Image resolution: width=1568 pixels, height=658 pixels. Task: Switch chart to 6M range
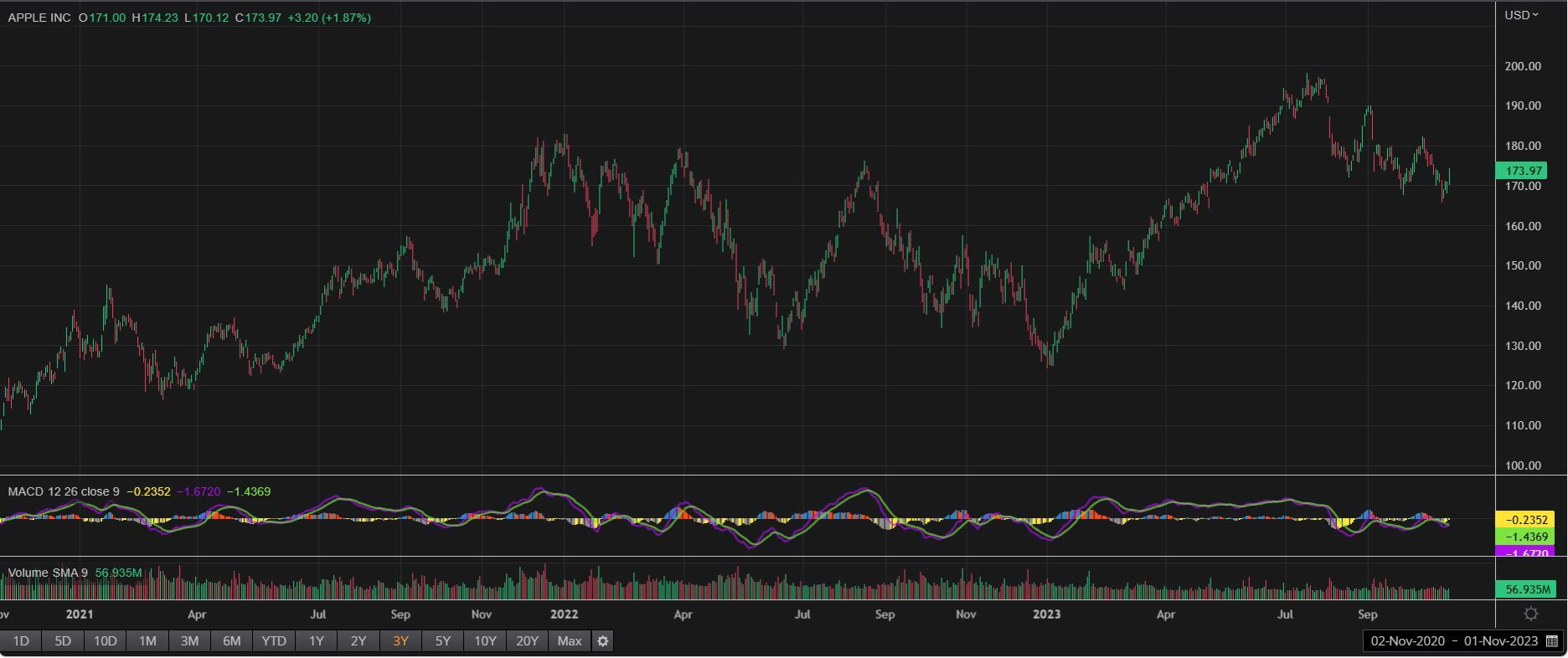[231, 641]
